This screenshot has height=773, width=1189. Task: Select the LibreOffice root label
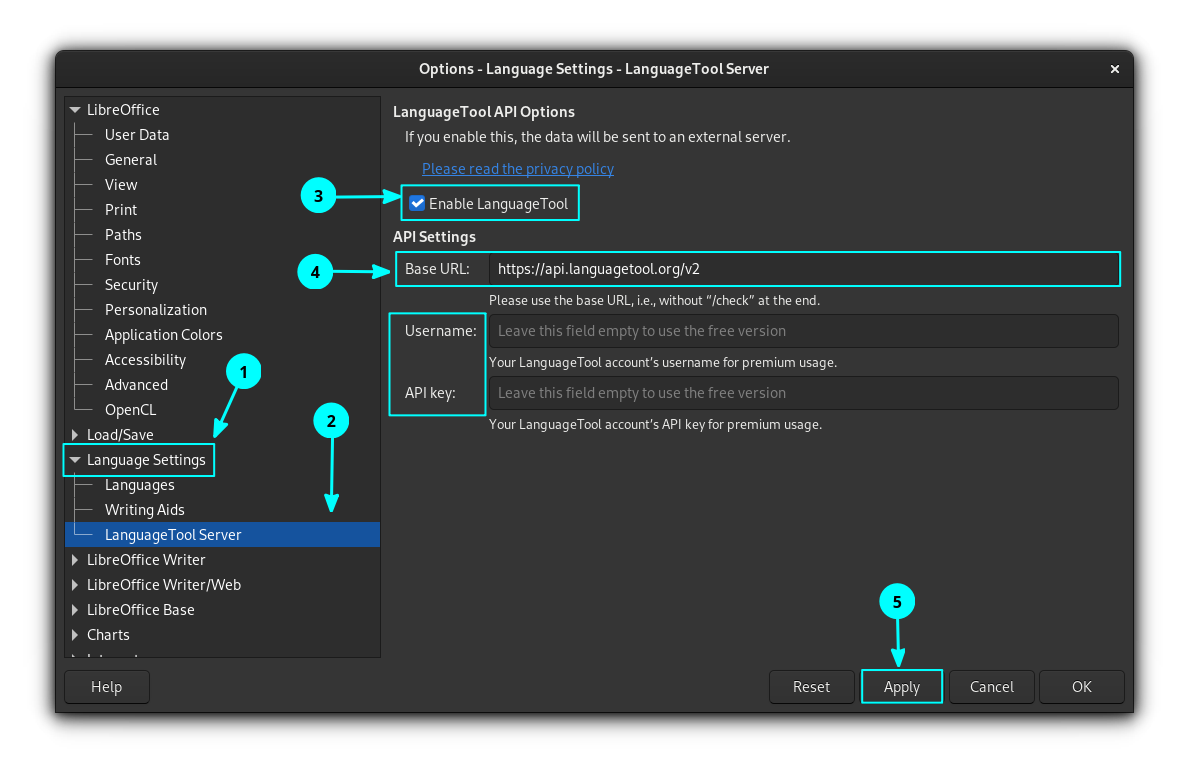coord(124,110)
